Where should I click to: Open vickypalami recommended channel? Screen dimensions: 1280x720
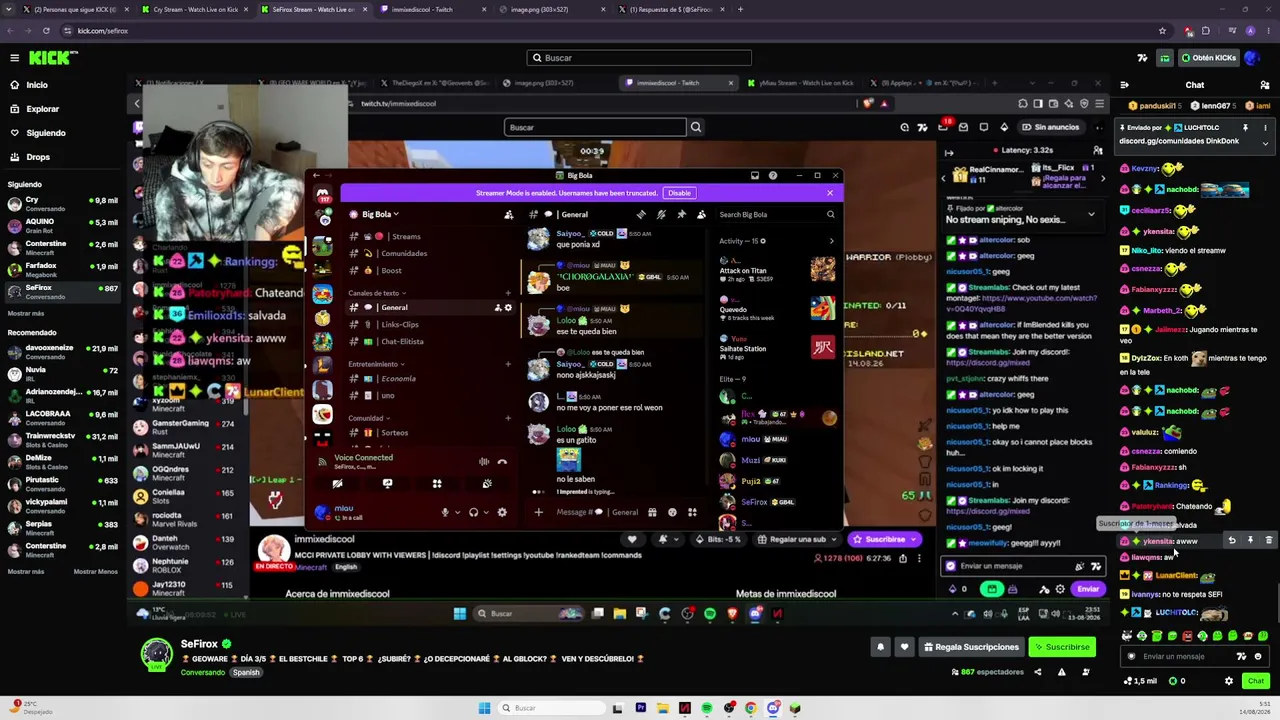tap(62, 505)
